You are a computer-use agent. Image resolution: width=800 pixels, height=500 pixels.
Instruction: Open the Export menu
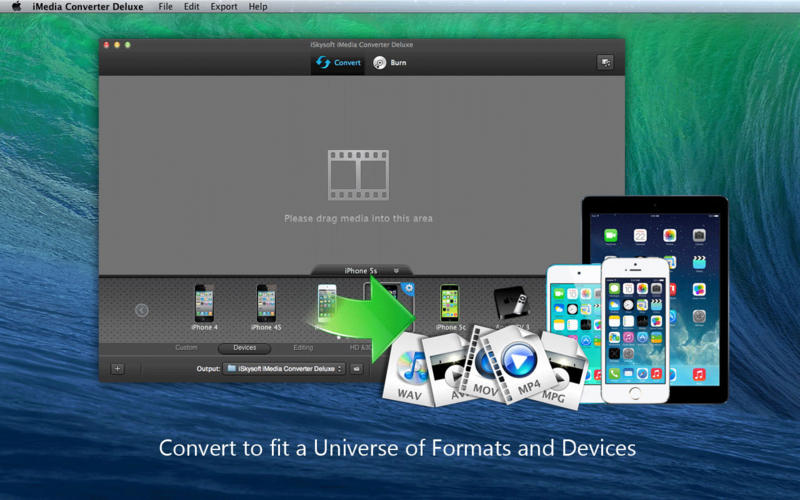pyautogui.click(x=223, y=7)
